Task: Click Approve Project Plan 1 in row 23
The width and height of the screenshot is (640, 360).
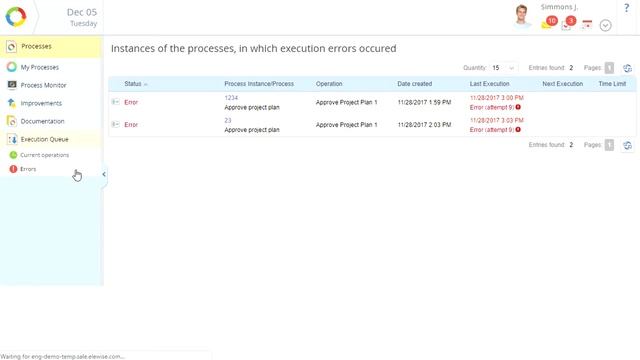Action: [347, 125]
